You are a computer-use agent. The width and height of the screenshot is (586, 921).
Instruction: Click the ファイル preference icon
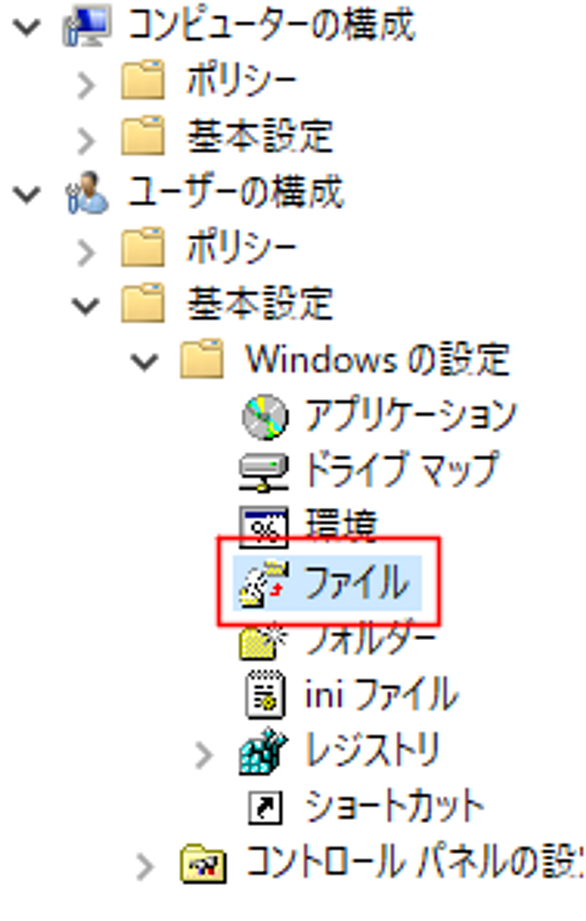264,583
